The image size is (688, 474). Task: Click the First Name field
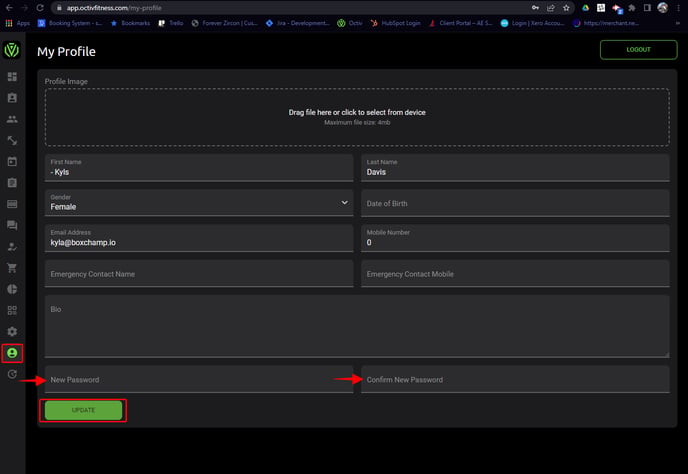pyautogui.click(x=199, y=168)
